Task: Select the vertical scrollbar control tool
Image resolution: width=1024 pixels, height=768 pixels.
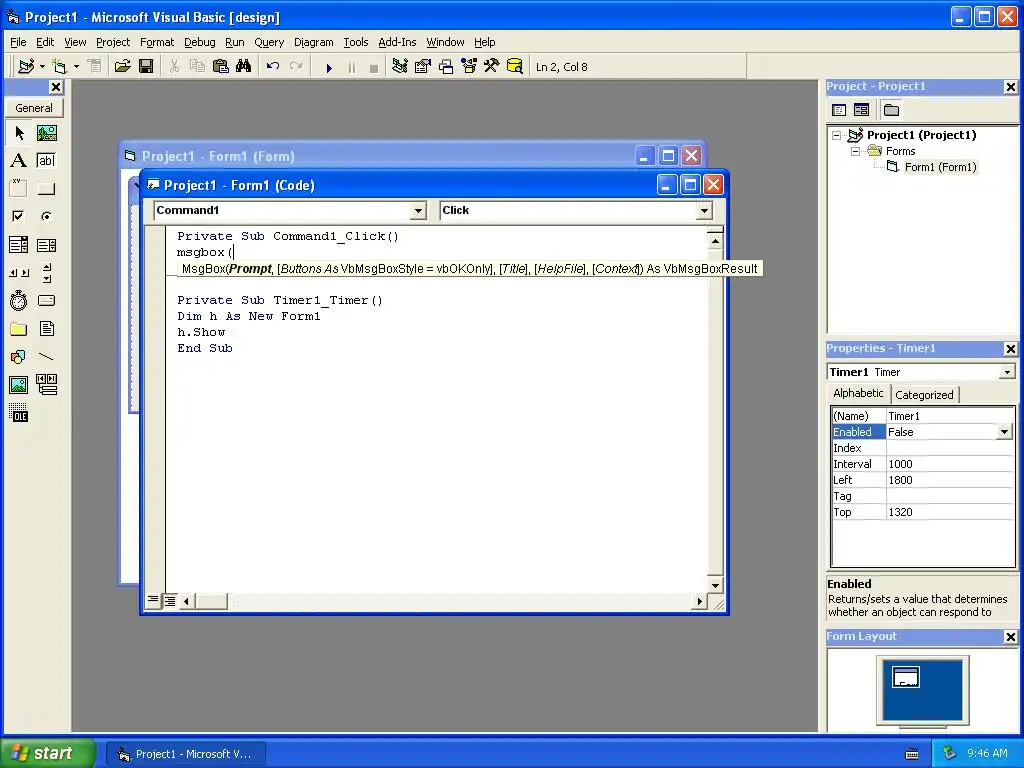Action: [46, 273]
